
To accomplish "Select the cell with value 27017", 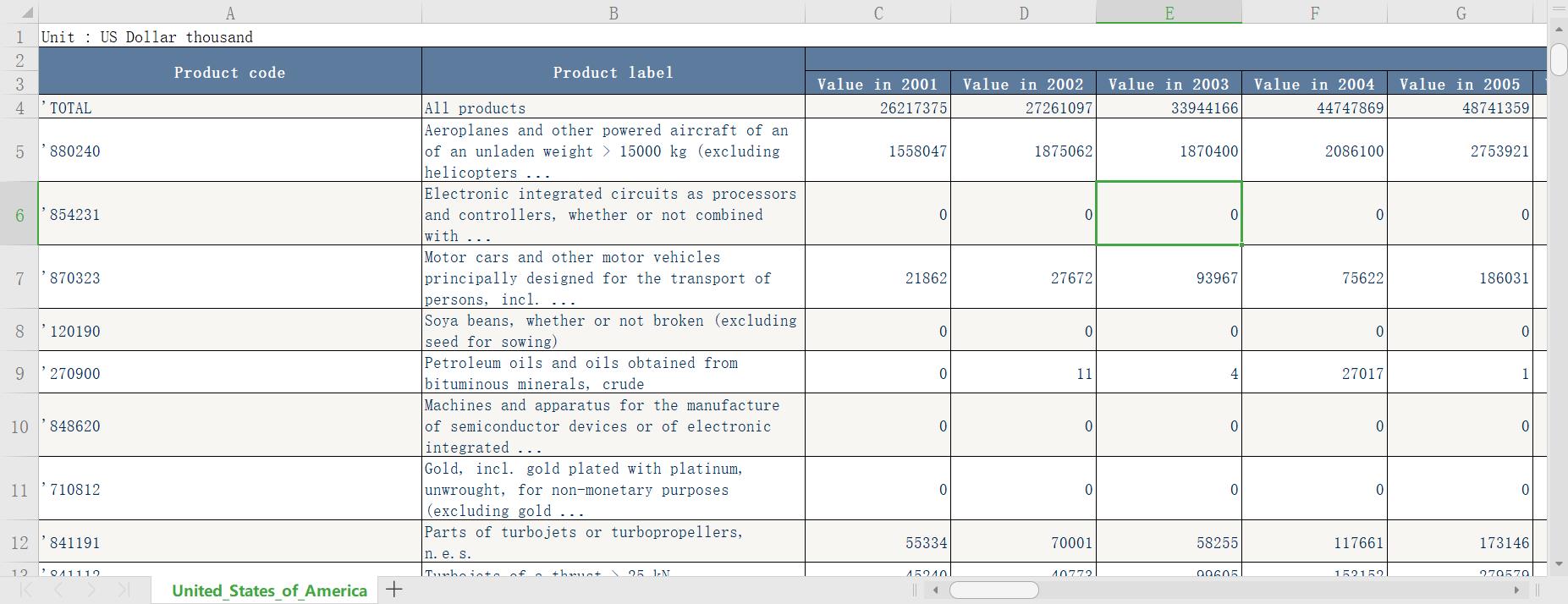I will tap(1315, 373).
